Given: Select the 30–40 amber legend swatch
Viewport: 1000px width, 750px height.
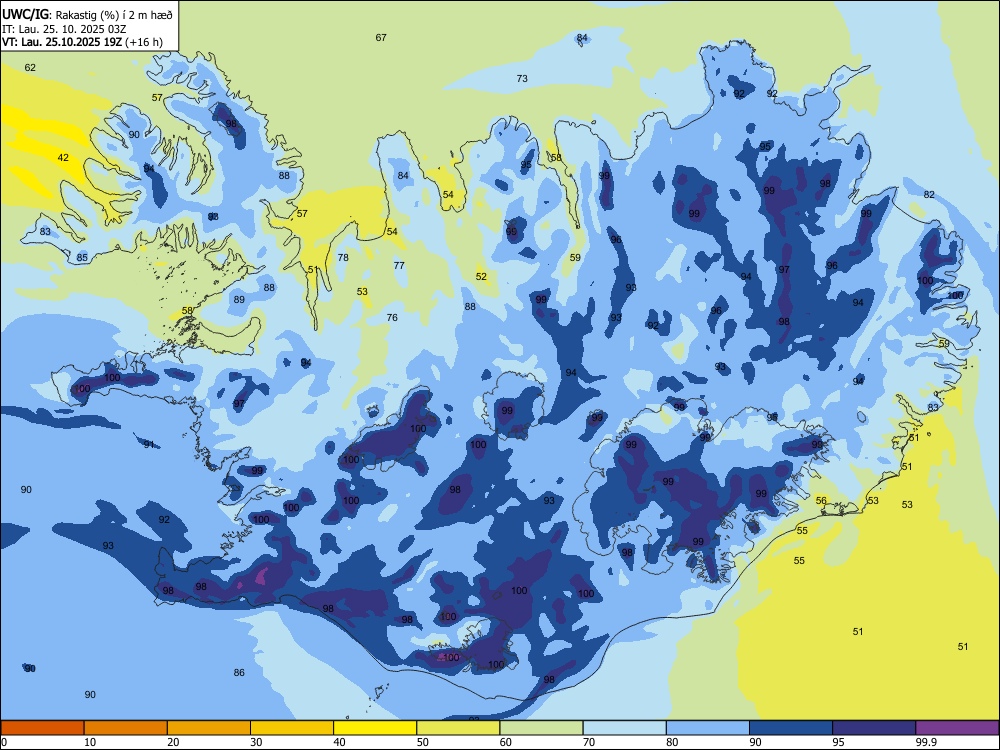Looking at the screenshot, I should pyautogui.click(x=292, y=728).
